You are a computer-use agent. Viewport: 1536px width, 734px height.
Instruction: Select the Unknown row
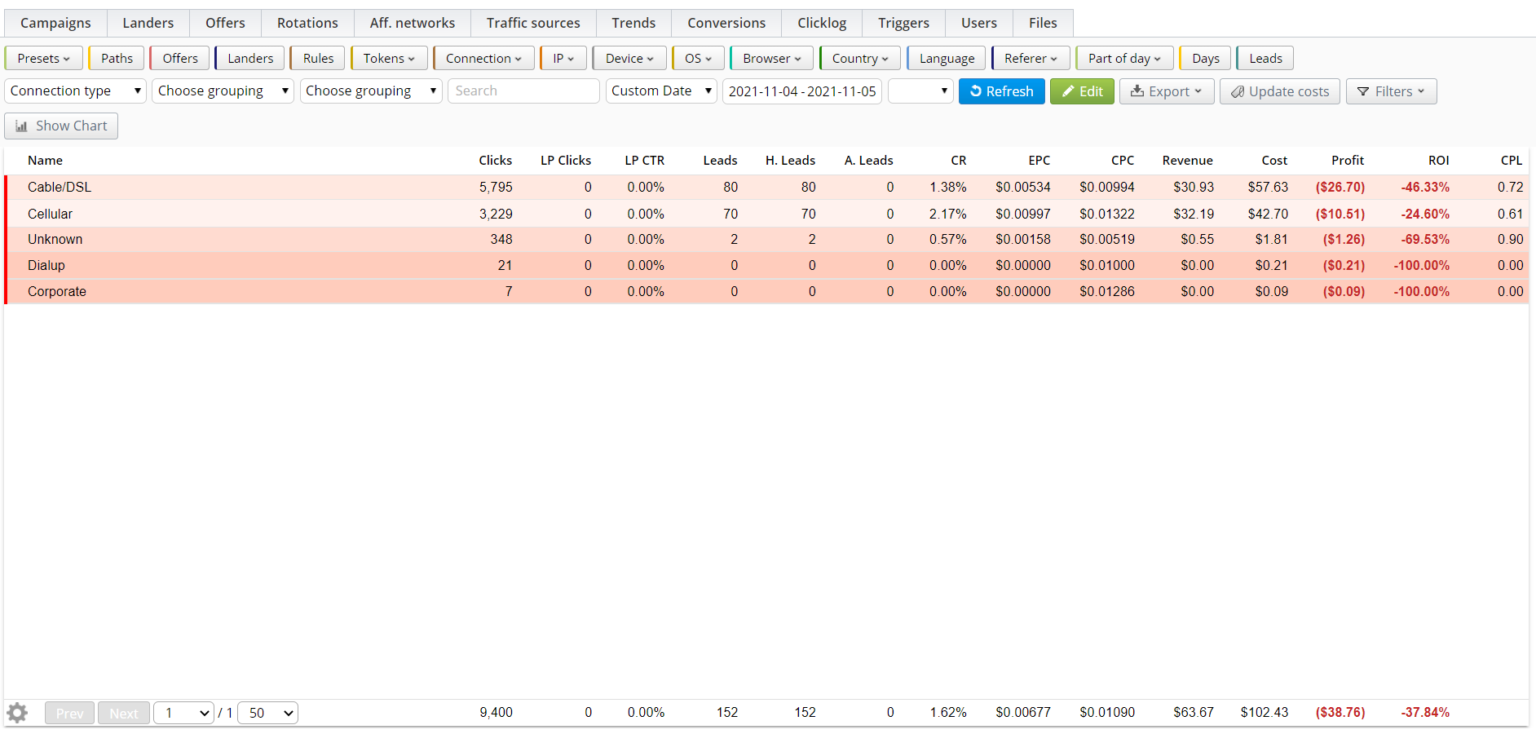(767, 239)
